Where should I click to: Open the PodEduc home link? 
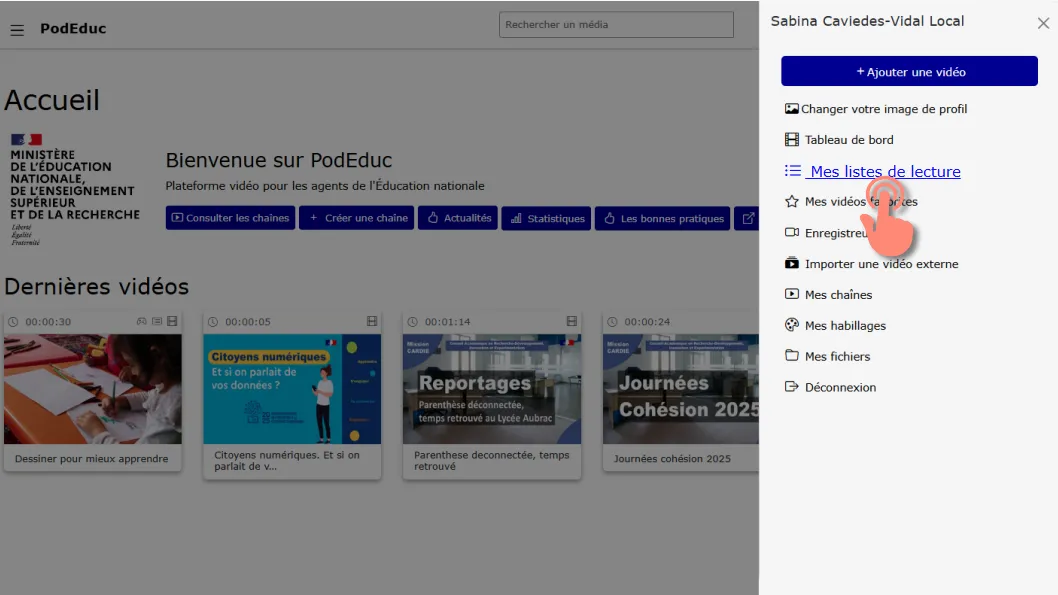[x=73, y=28]
